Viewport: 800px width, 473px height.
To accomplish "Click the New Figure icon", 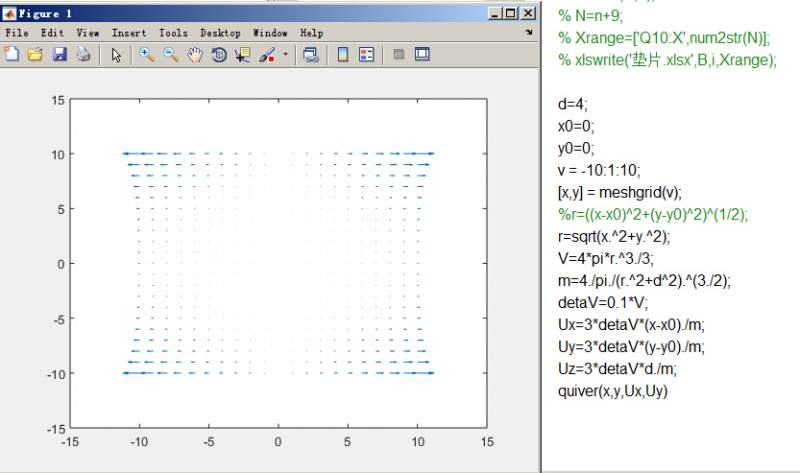I will click(11, 54).
